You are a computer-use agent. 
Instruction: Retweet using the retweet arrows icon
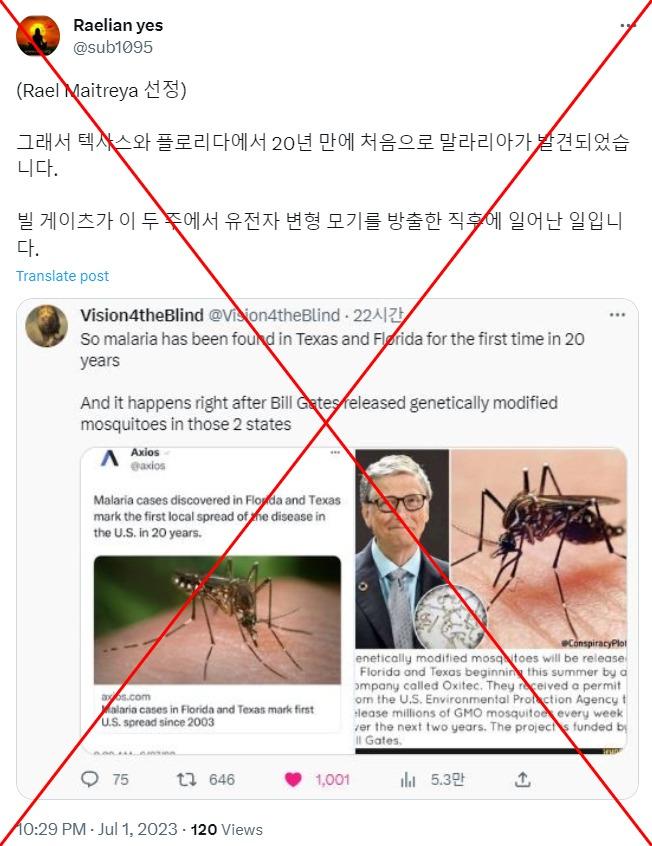[187, 779]
